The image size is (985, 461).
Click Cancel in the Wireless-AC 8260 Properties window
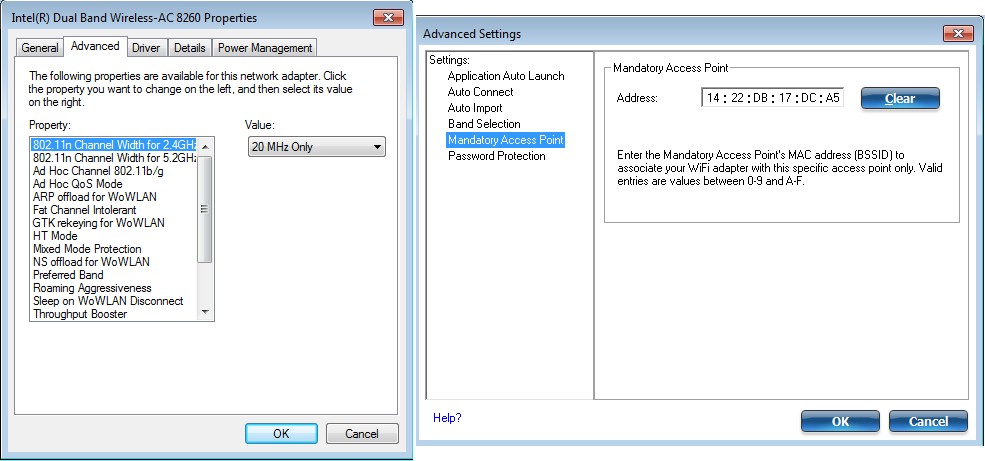pos(362,433)
